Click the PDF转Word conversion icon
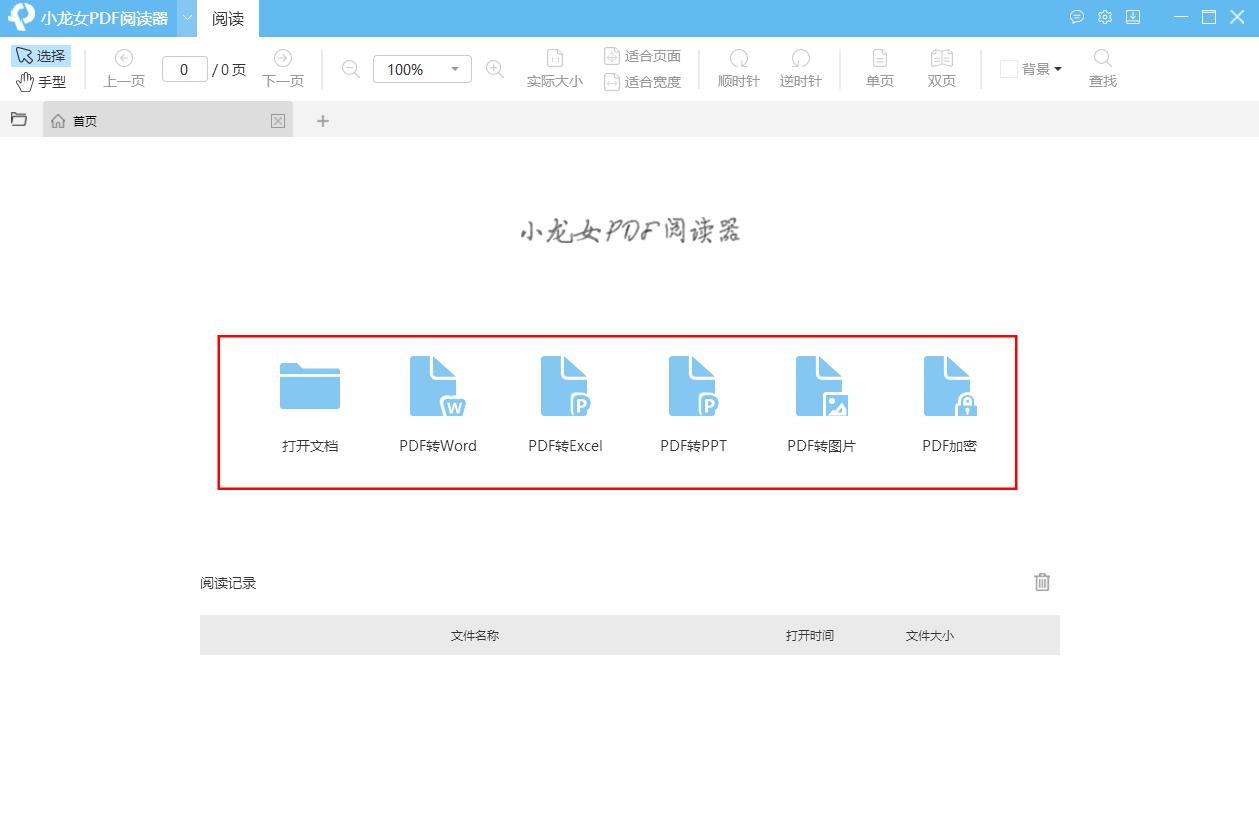1259x838 pixels. pyautogui.click(x=437, y=387)
